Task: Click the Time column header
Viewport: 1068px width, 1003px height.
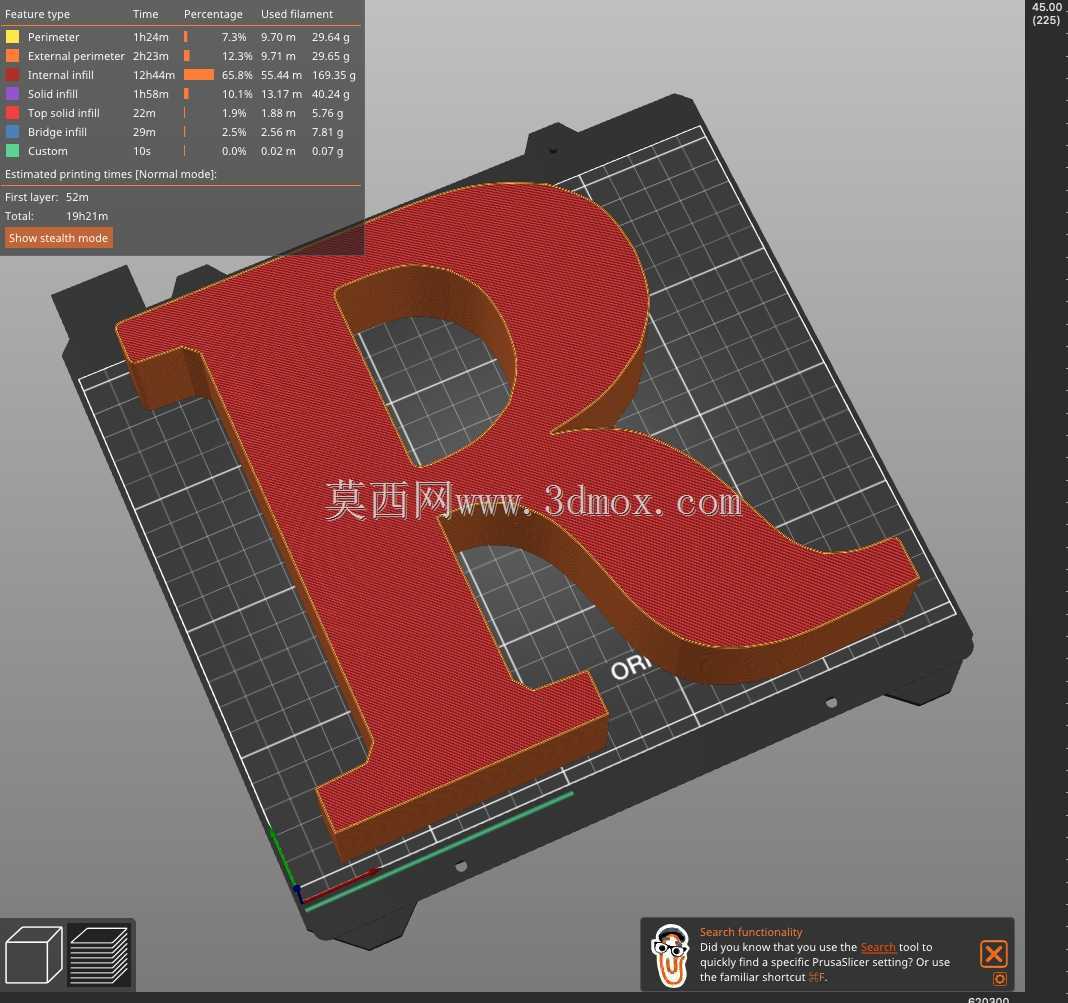Action: coord(145,14)
